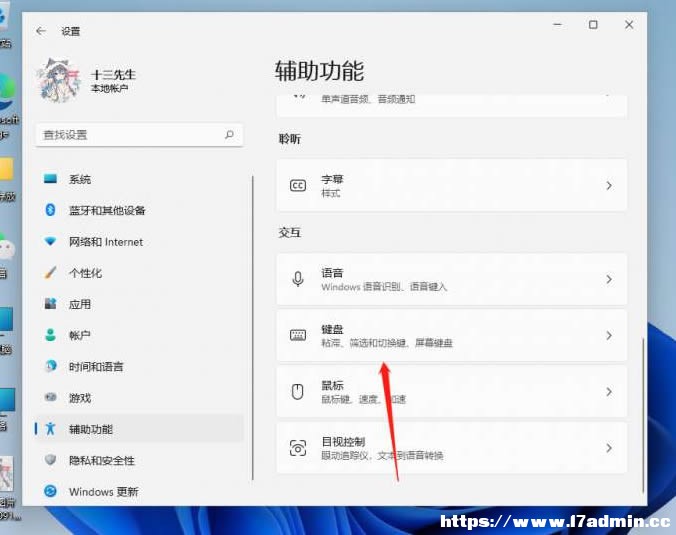Image resolution: width=676 pixels, height=535 pixels.
Task: Open 系统 settings page
Action: [x=139, y=179]
